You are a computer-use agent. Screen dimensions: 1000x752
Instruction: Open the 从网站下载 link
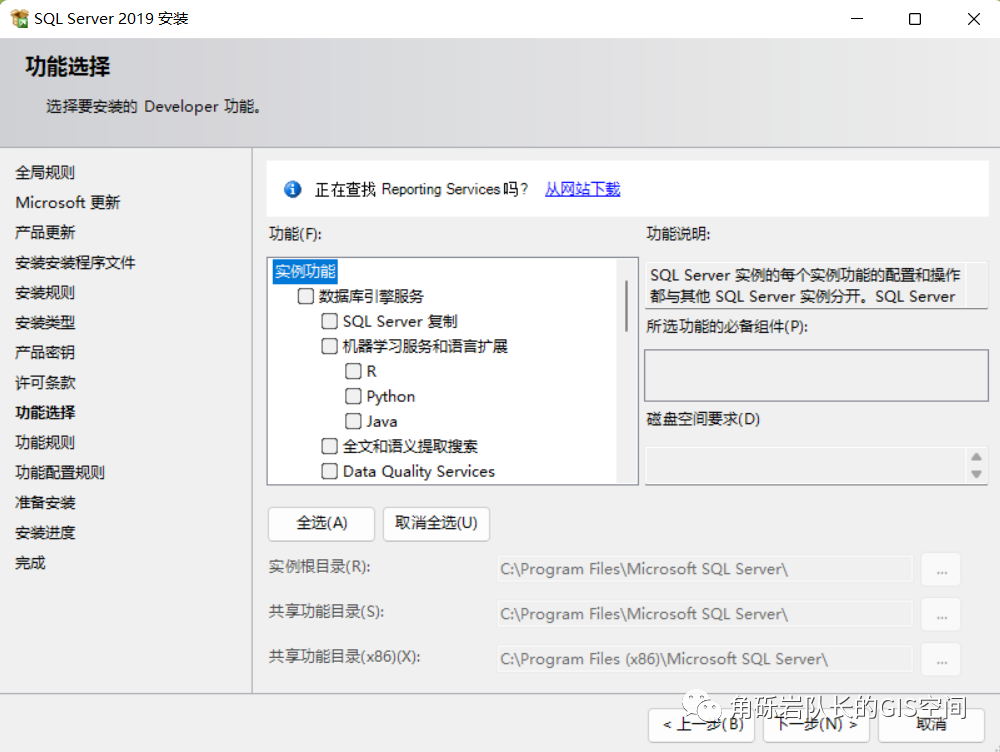click(x=582, y=189)
